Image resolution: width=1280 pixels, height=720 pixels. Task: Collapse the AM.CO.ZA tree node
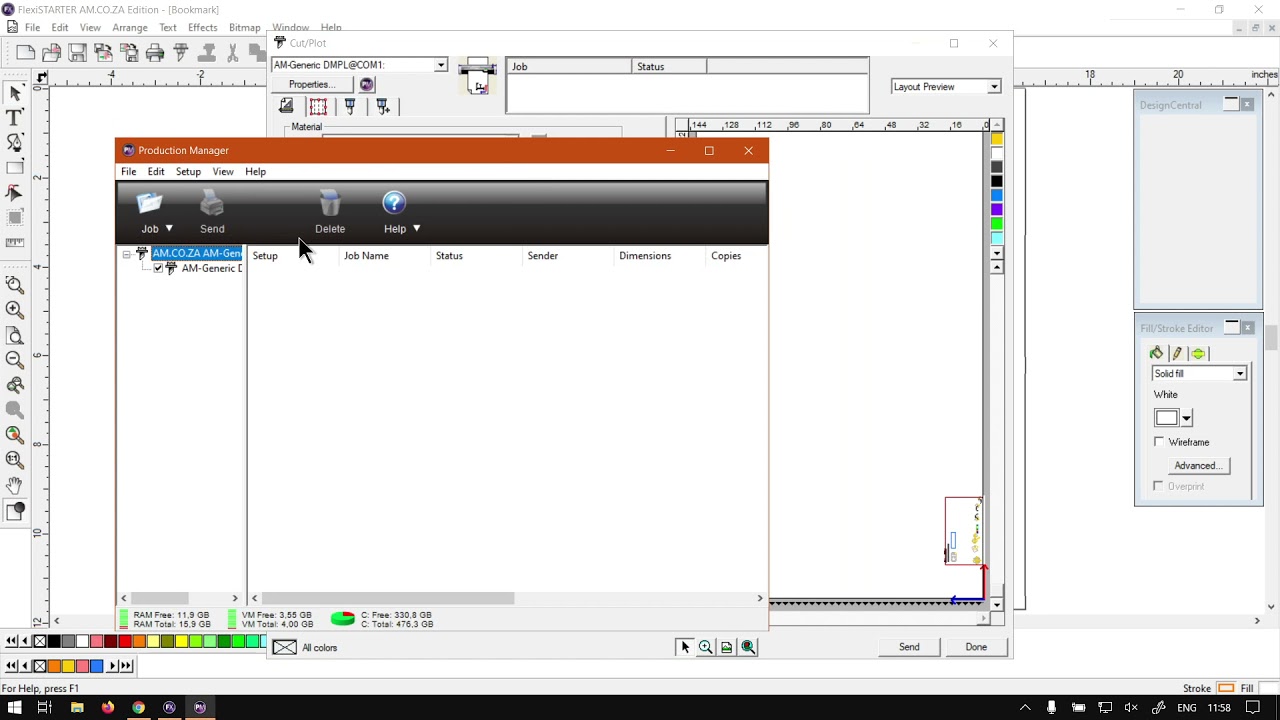pyautogui.click(x=127, y=255)
